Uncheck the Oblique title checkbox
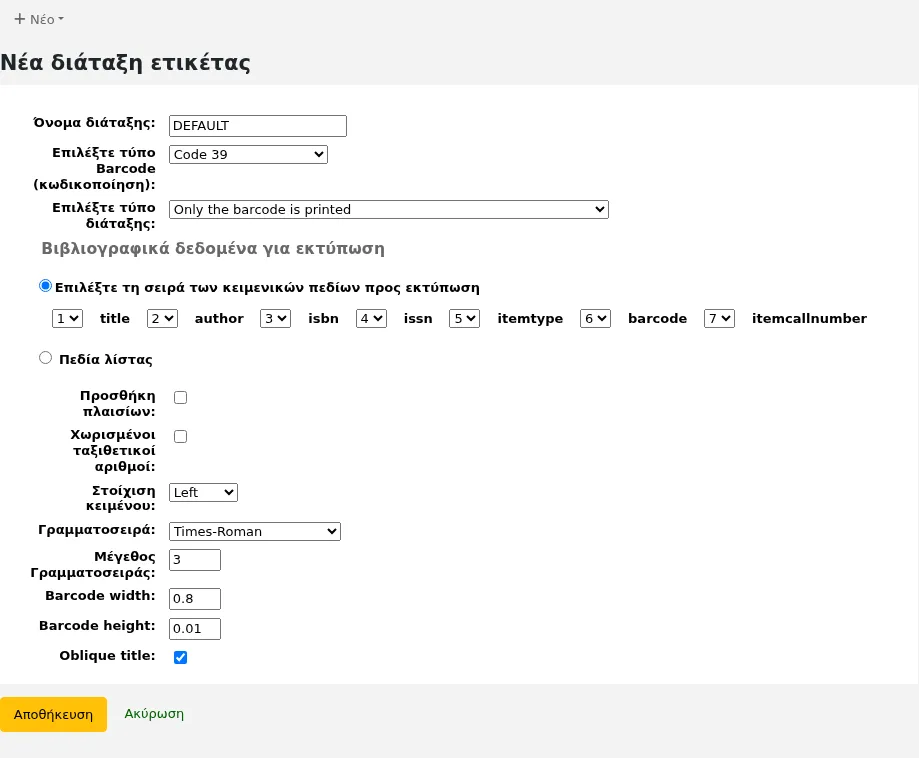The height and width of the screenshot is (758, 919). pos(181,657)
